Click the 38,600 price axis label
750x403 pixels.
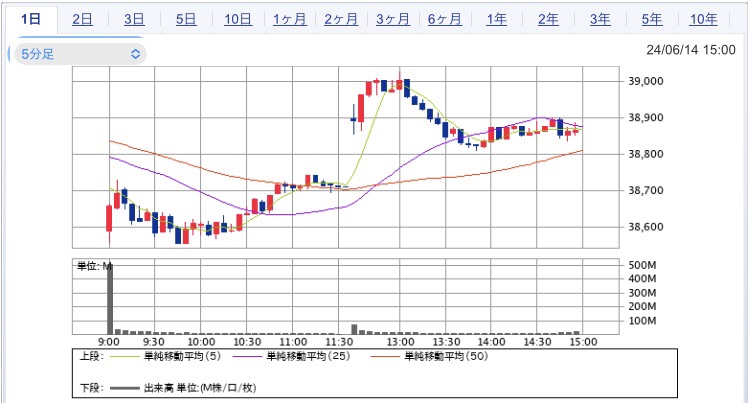(646, 227)
